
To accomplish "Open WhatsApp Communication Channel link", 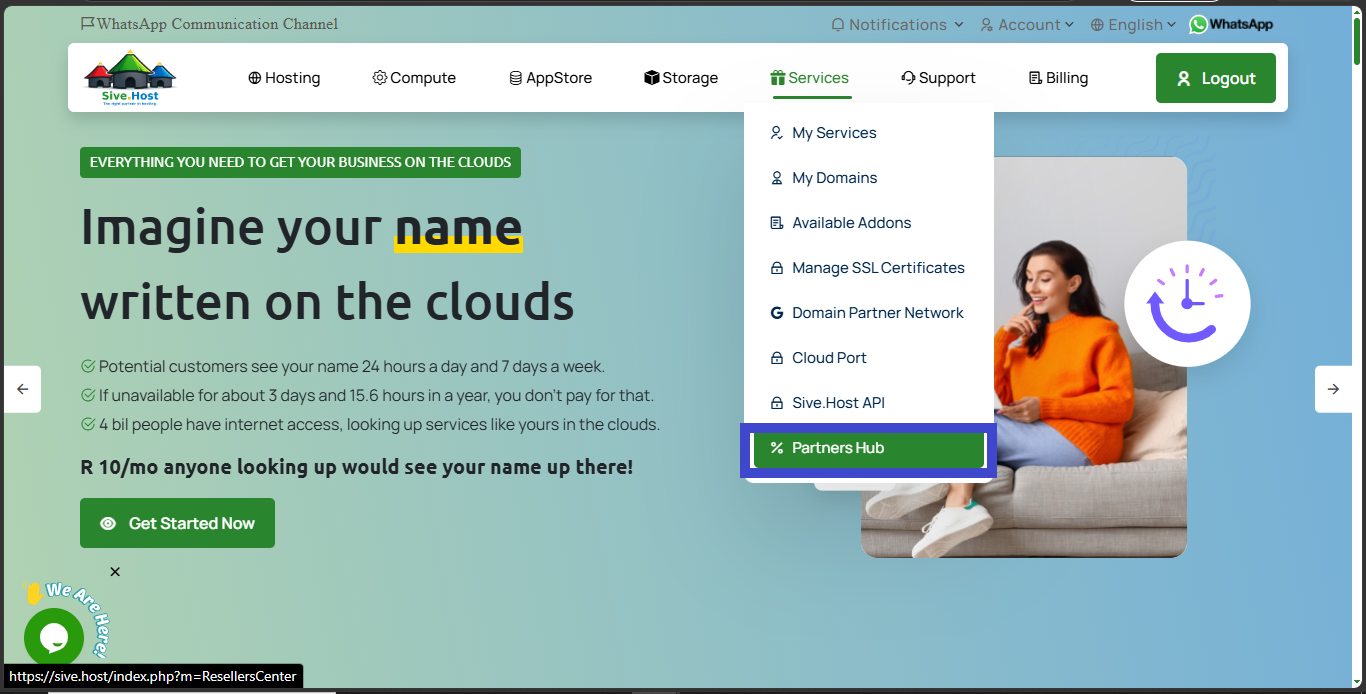I will (x=209, y=24).
